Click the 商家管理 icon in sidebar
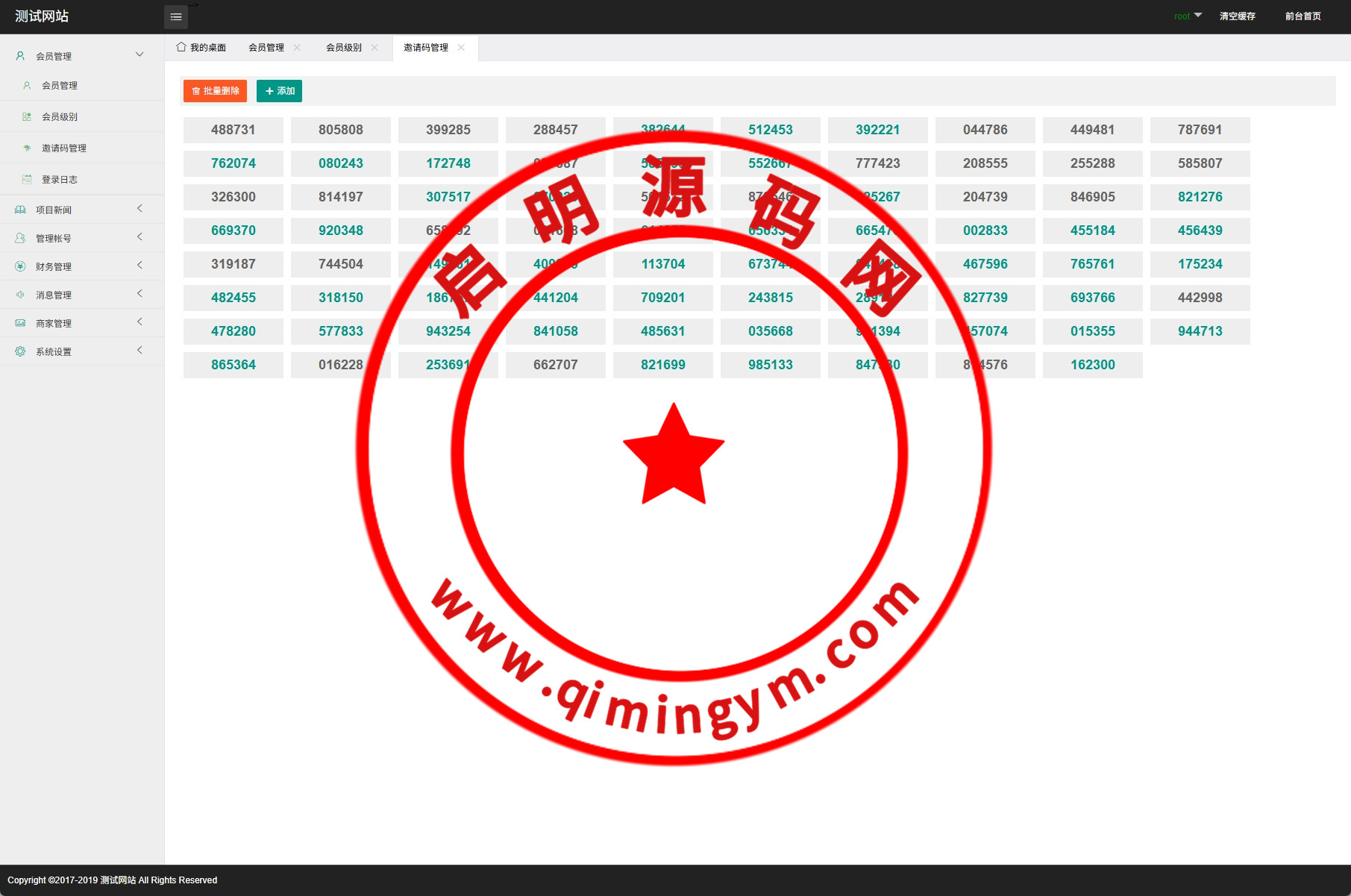 [x=20, y=323]
